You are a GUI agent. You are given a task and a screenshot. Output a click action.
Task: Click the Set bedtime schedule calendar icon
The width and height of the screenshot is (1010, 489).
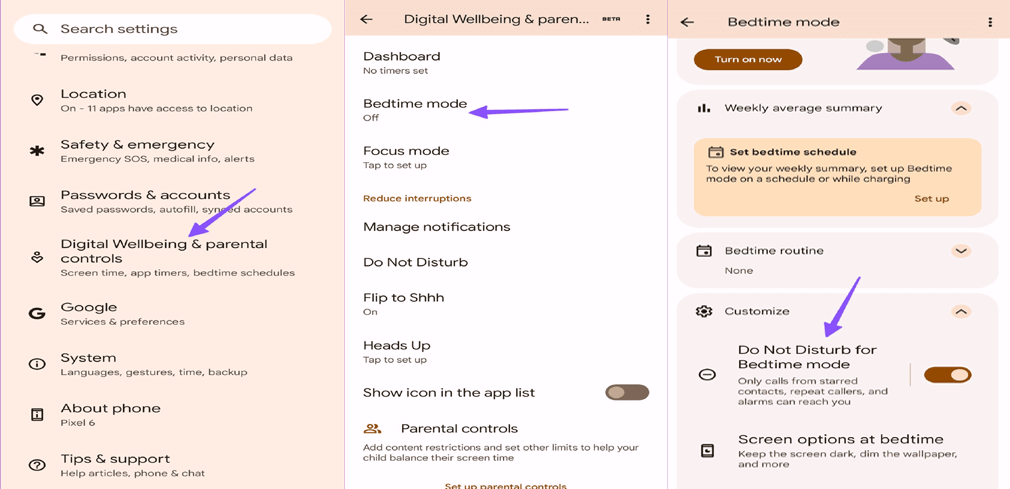[x=716, y=152]
